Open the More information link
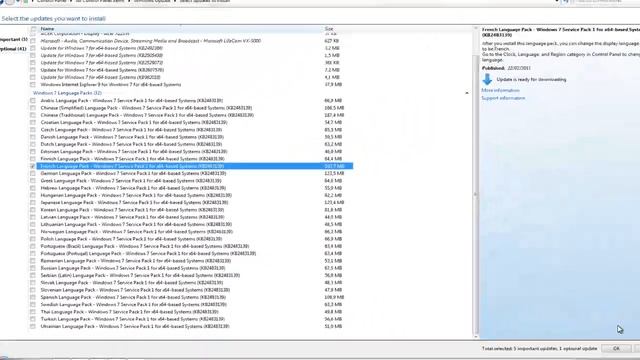Screen dimensions: 640x360 click(500, 90)
